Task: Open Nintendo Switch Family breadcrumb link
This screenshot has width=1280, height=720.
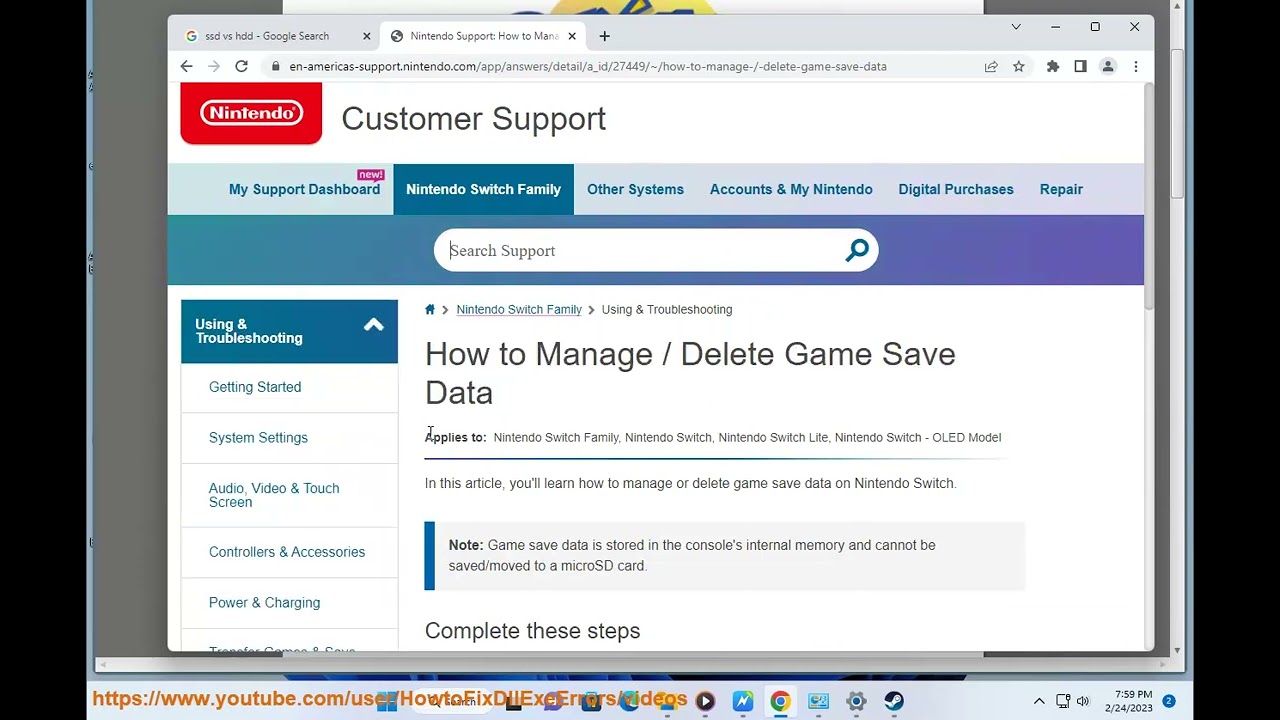Action: tap(519, 310)
